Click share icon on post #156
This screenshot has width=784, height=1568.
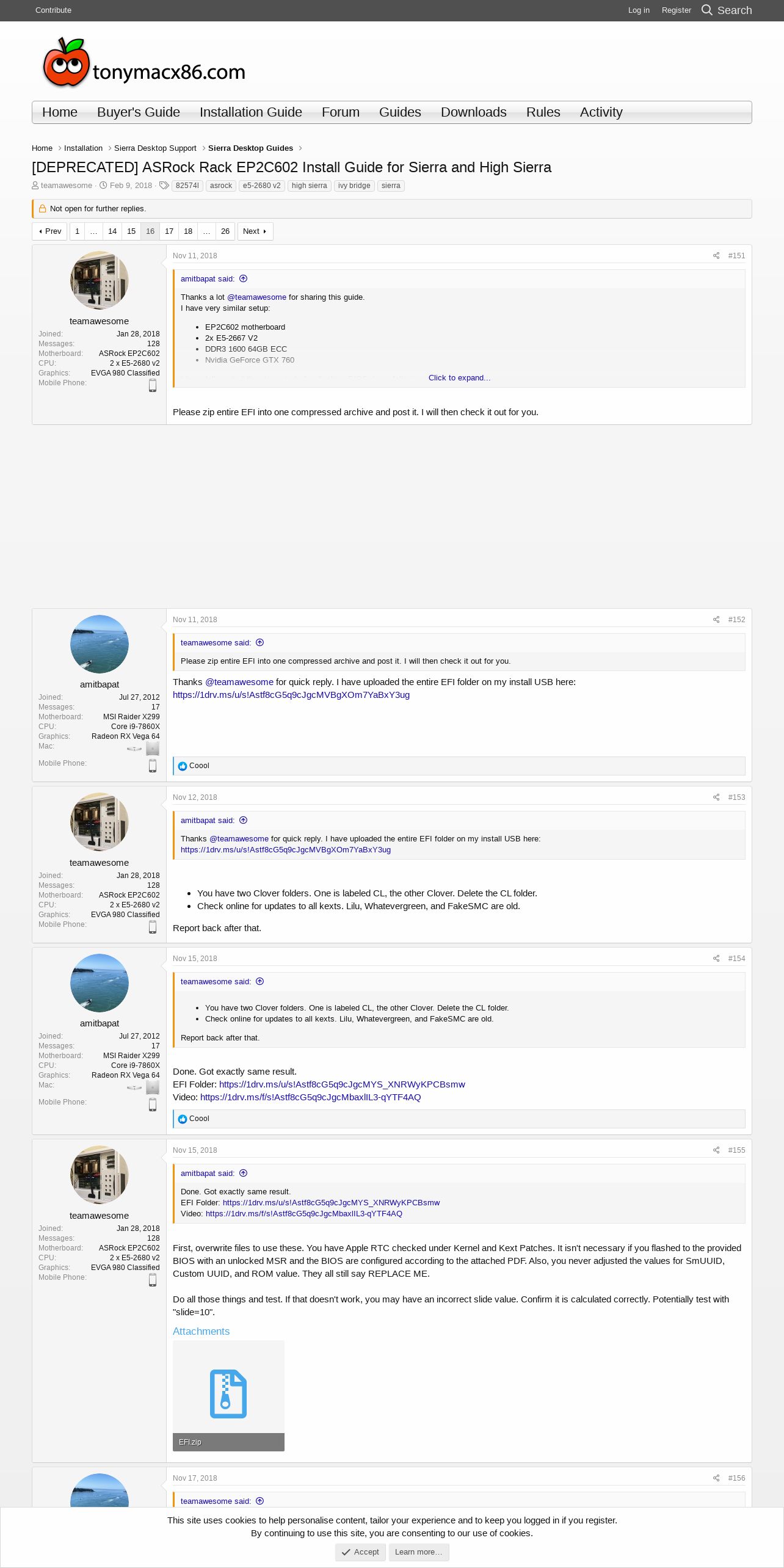pyautogui.click(x=716, y=1478)
